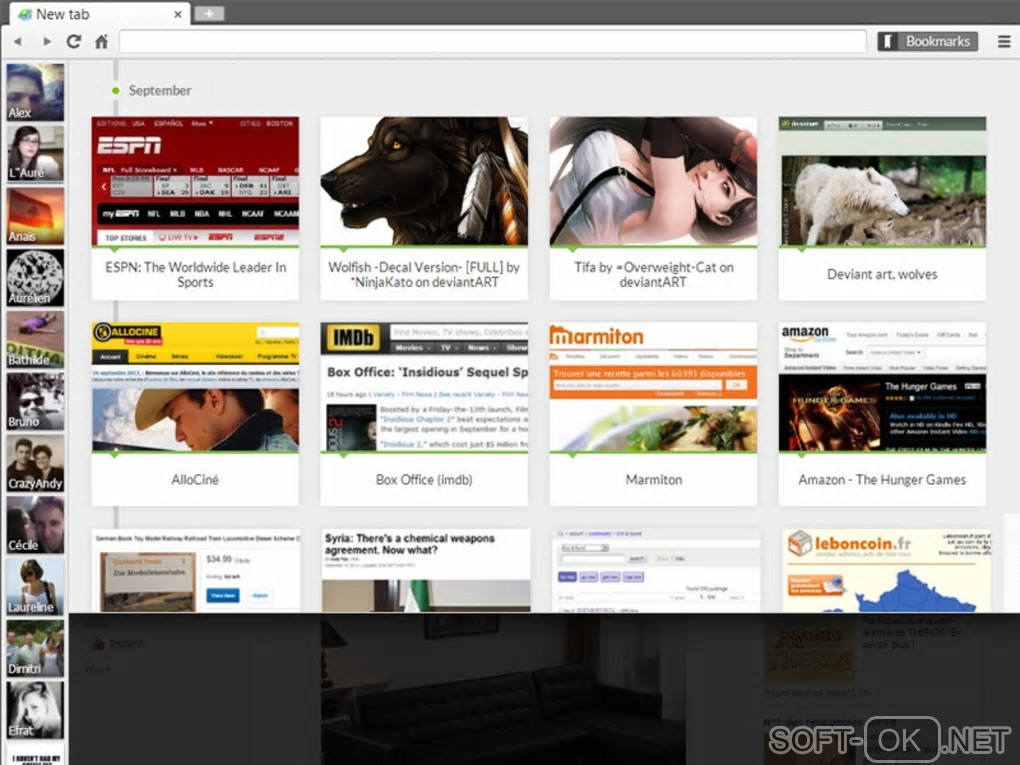This screenshot has width=1020, height=765.
Task: Open the German model railway book card
Action: pos(196,570)
